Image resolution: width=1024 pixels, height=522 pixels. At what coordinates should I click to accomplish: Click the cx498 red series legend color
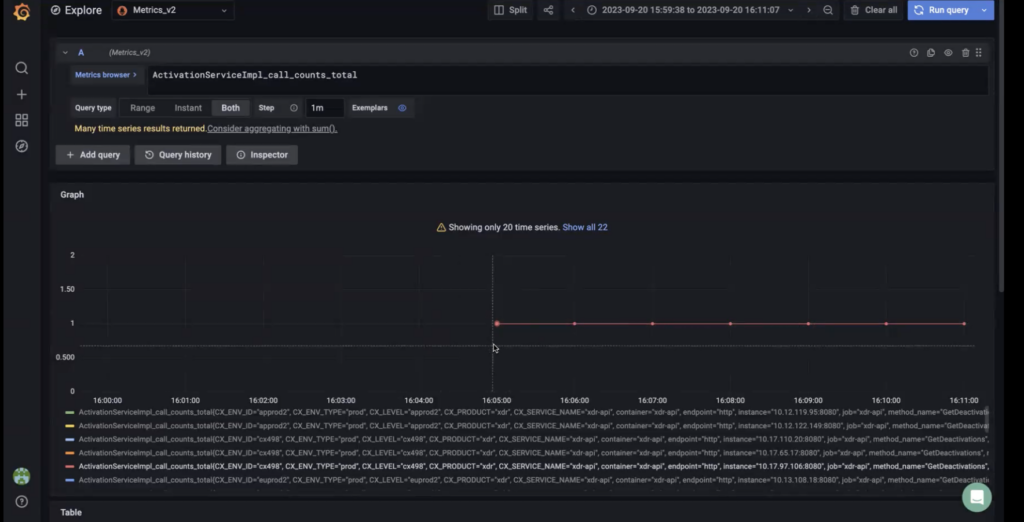69,466
